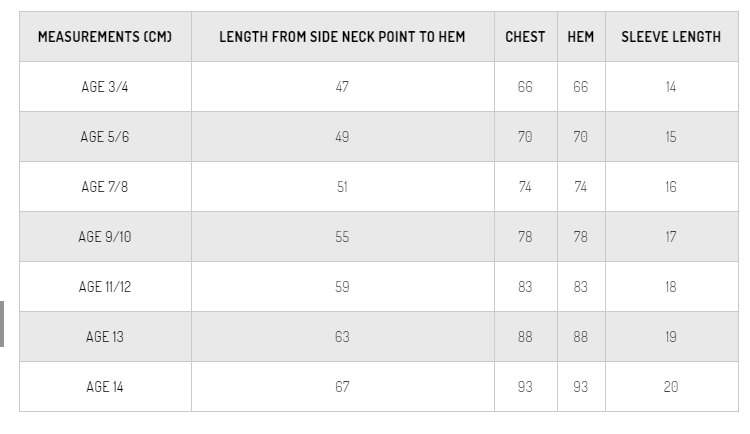Click the gray scrollbar handle at left edge

2,324
